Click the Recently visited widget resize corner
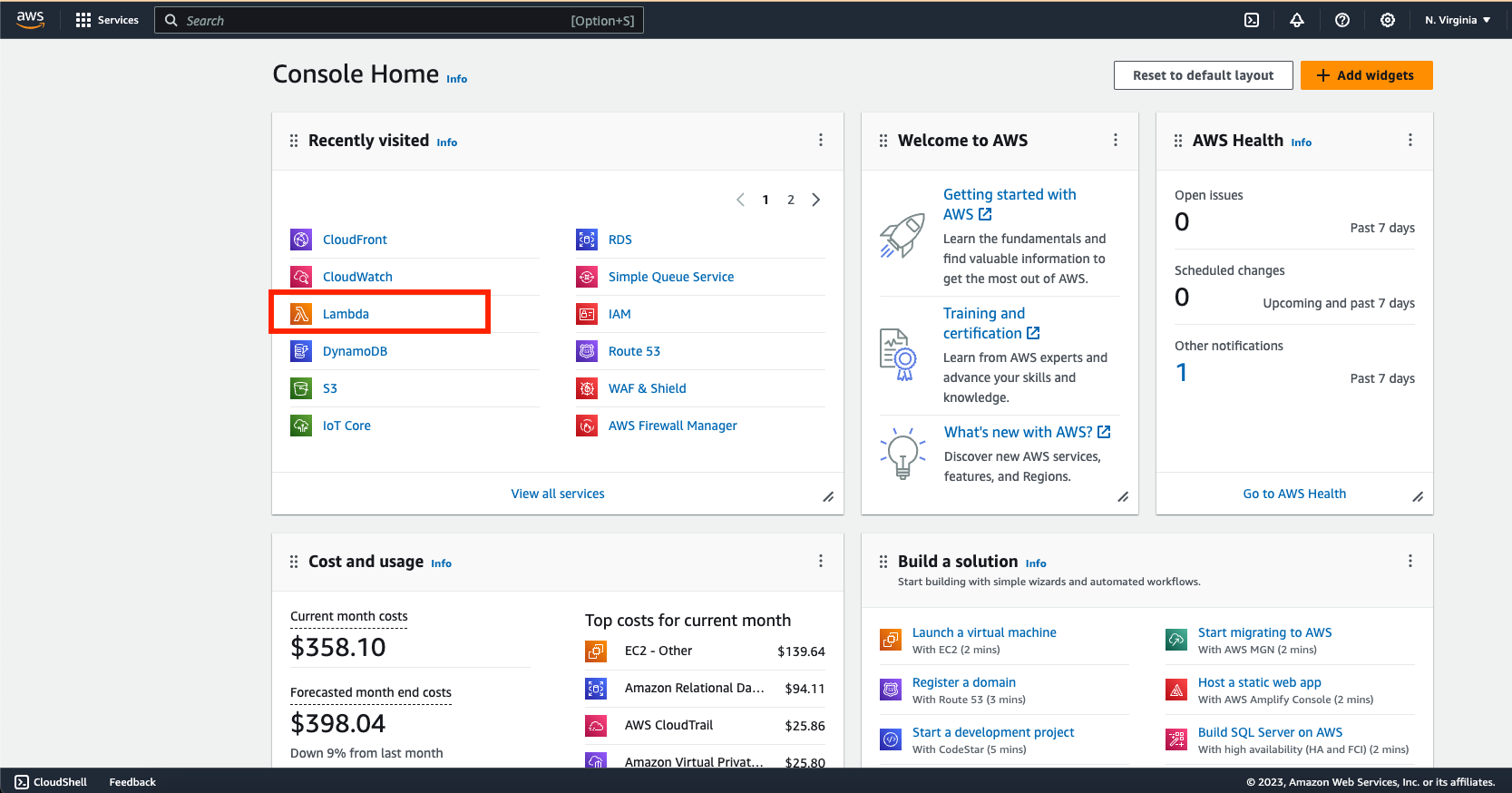Image resolution: width=1512 pixels, height=793 pixels. 828,497
